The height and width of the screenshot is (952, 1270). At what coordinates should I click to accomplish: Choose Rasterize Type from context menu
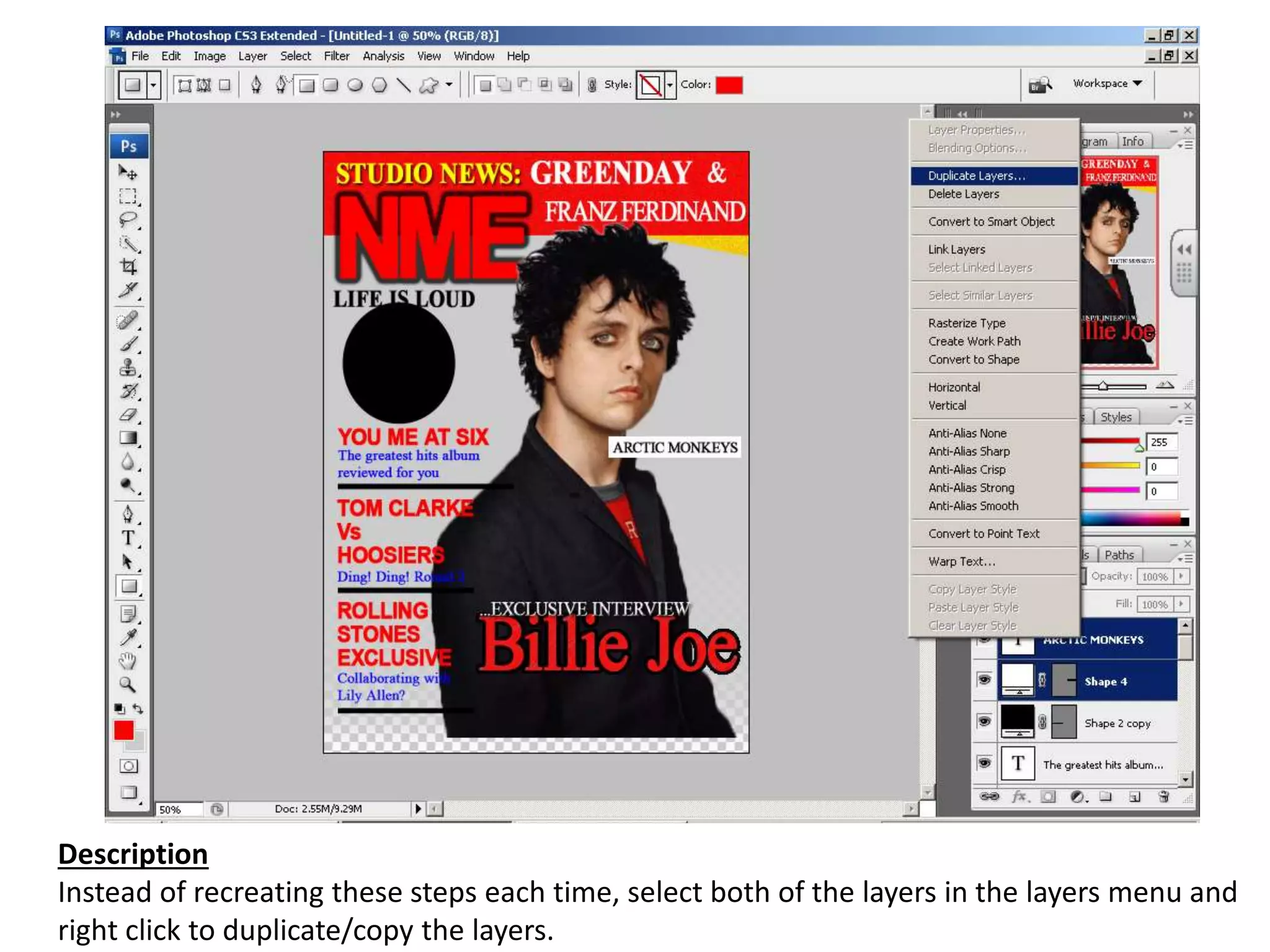[994, 323]
